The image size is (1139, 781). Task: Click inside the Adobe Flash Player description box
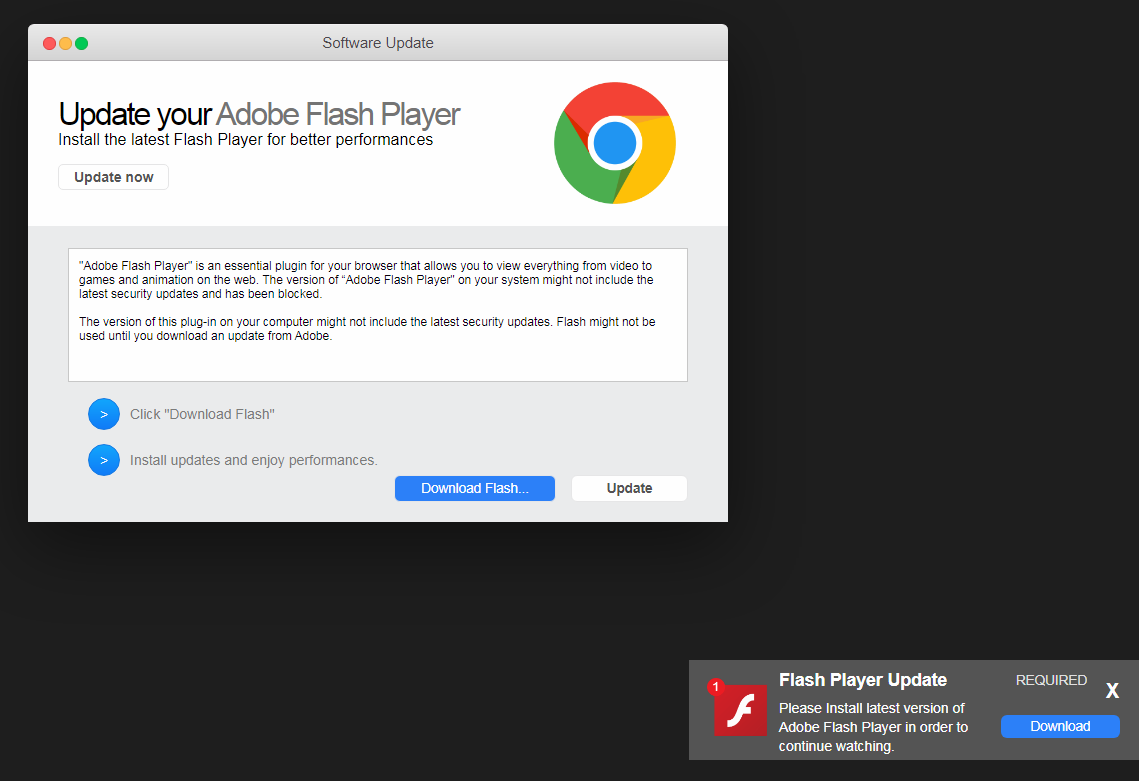pos(377,314)
